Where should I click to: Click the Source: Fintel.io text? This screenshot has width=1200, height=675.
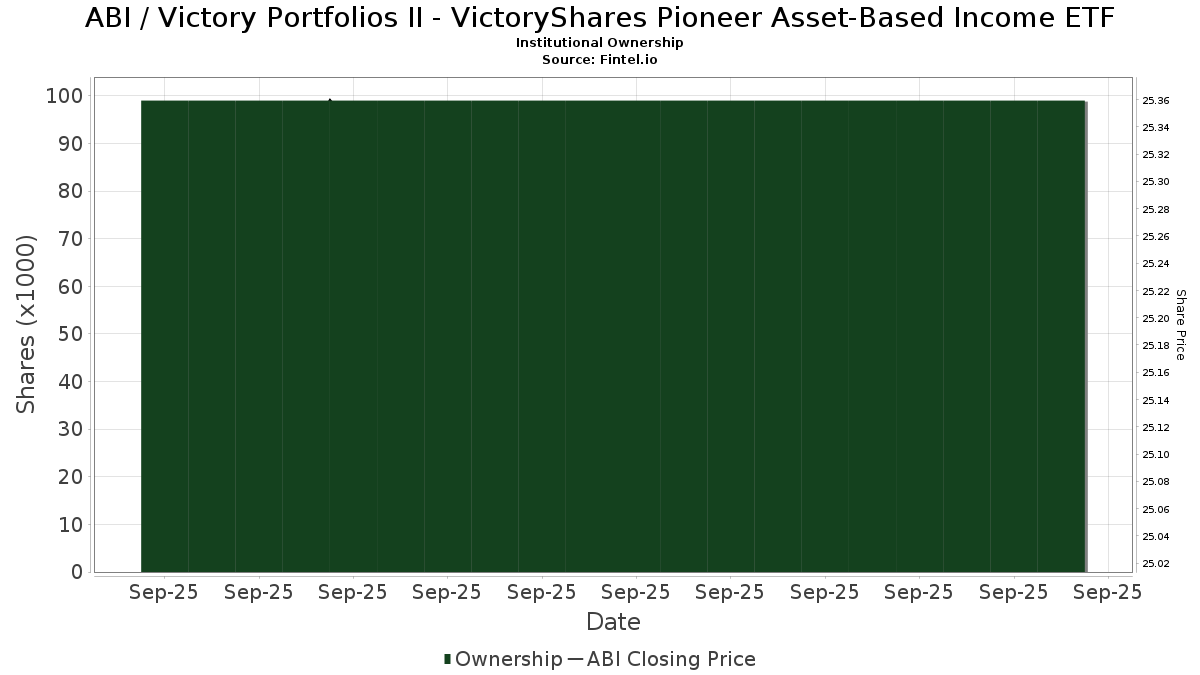(x=600, y=60)
